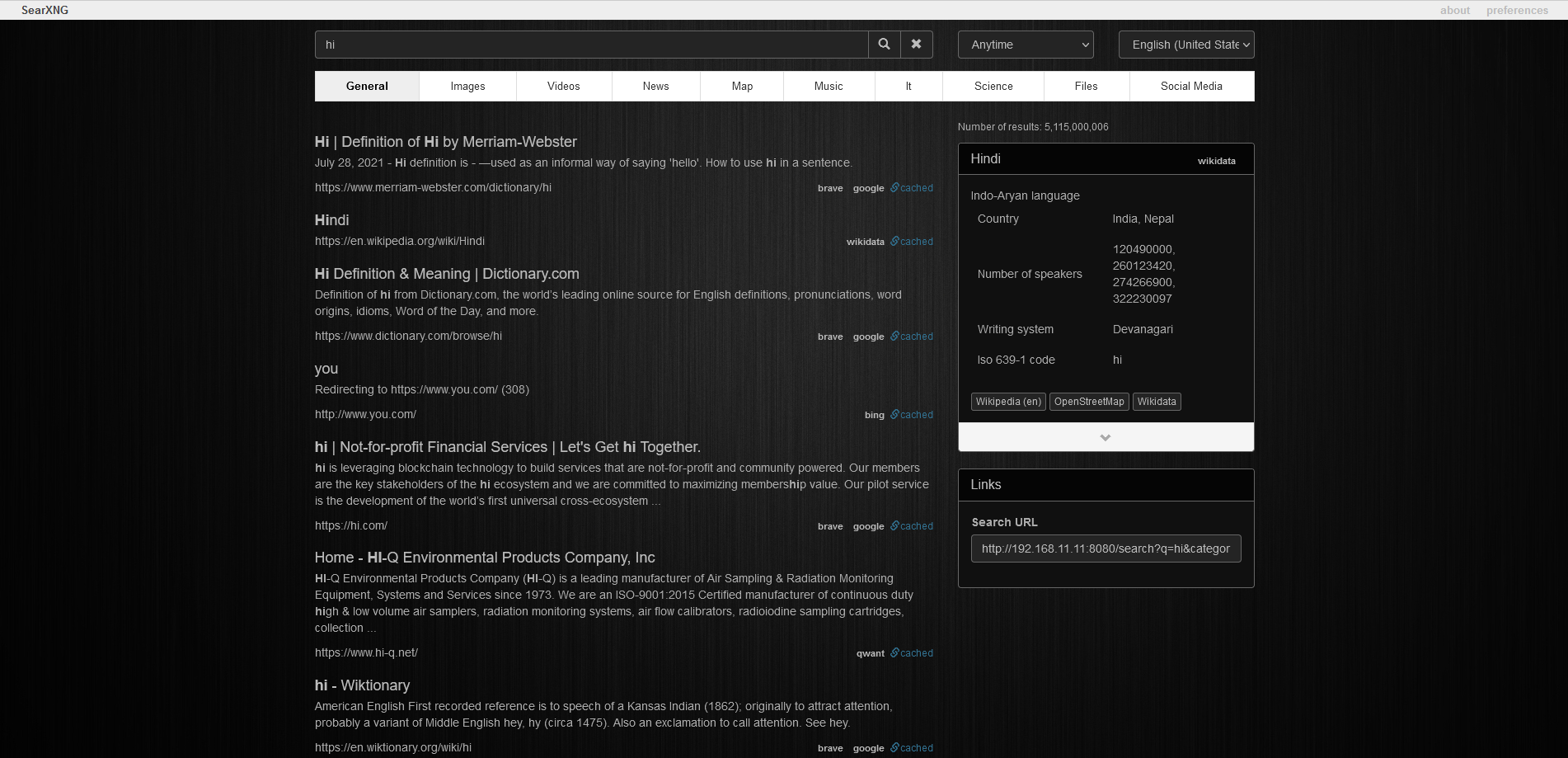
Task: Click the OpenStreetMap infobox button
Action: (x=1089, y=402)
